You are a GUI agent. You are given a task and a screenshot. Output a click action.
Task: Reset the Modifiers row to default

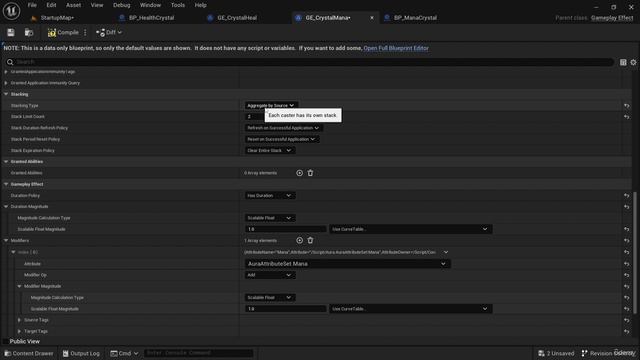tap(627, 241)
